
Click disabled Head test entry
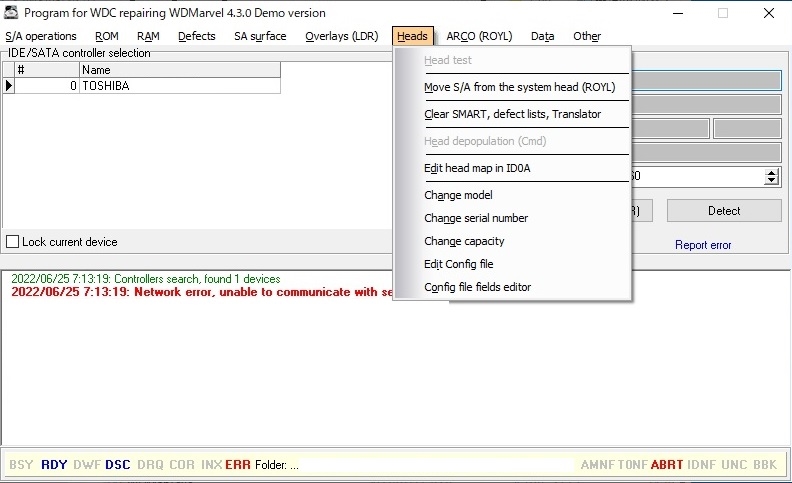coord(448,60)
